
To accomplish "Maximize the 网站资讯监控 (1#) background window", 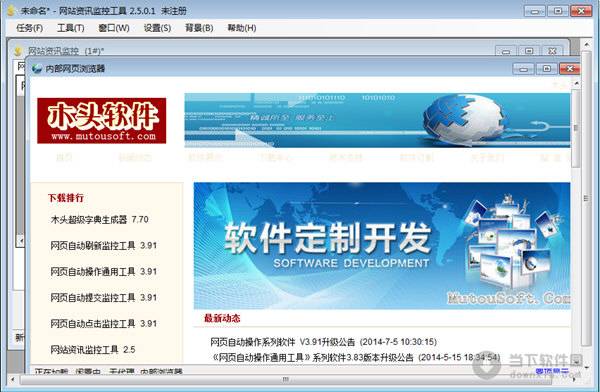I will click(529, 51).
